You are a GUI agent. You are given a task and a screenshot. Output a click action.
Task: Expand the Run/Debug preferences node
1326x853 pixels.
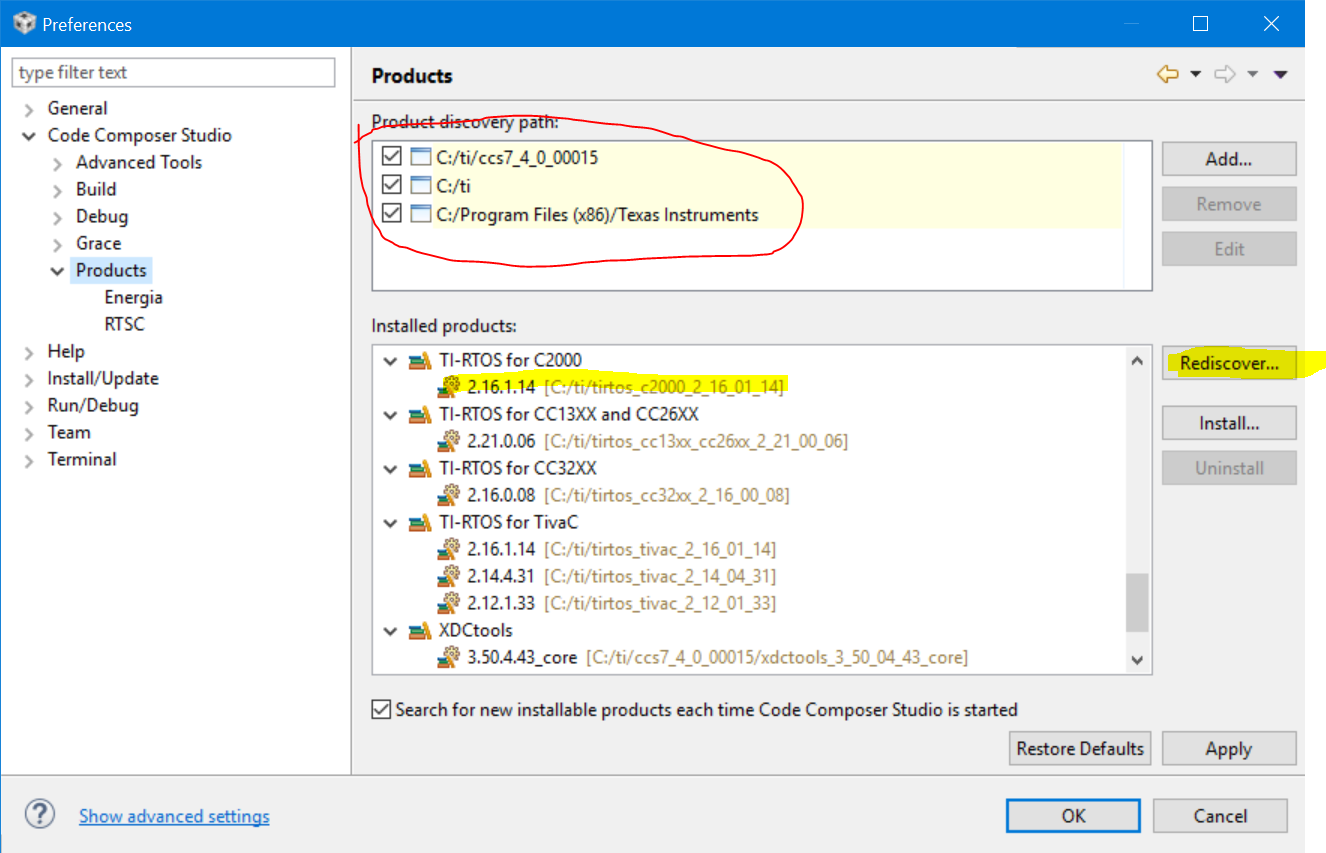29,406
